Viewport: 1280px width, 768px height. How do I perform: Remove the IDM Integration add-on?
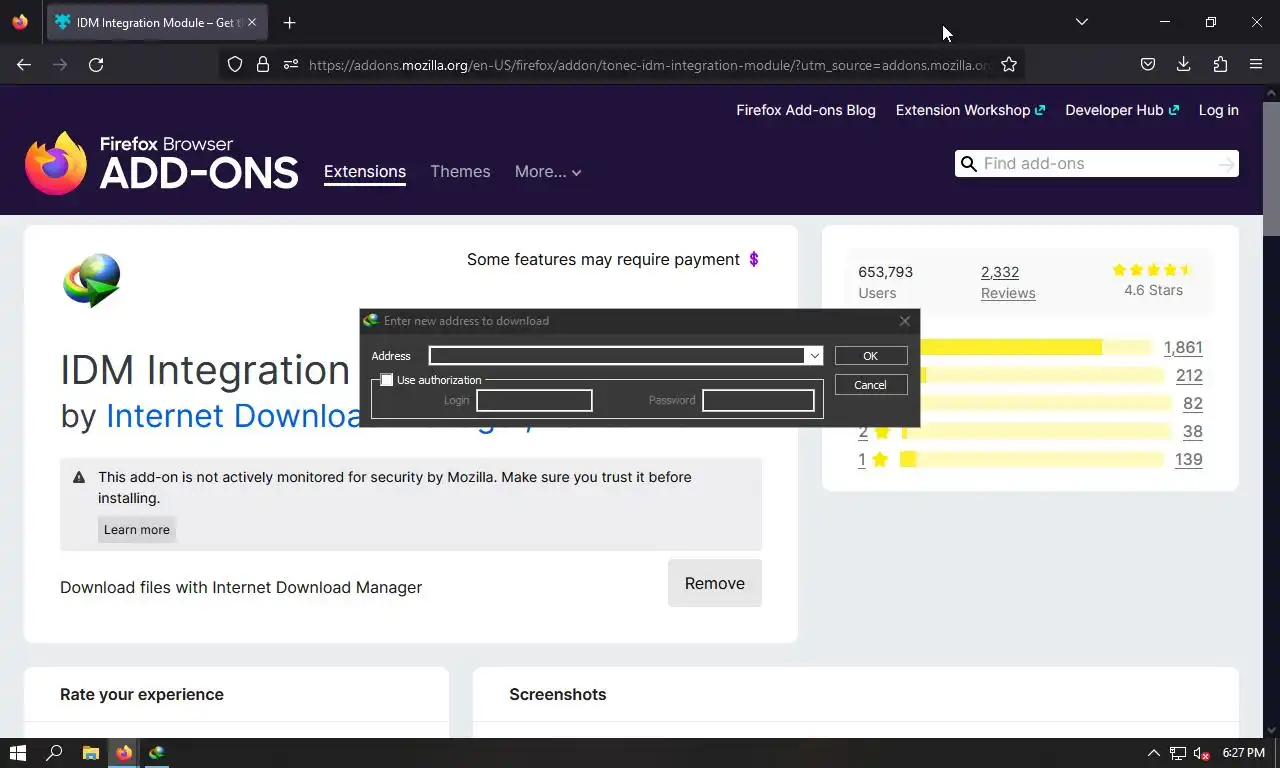715,583
